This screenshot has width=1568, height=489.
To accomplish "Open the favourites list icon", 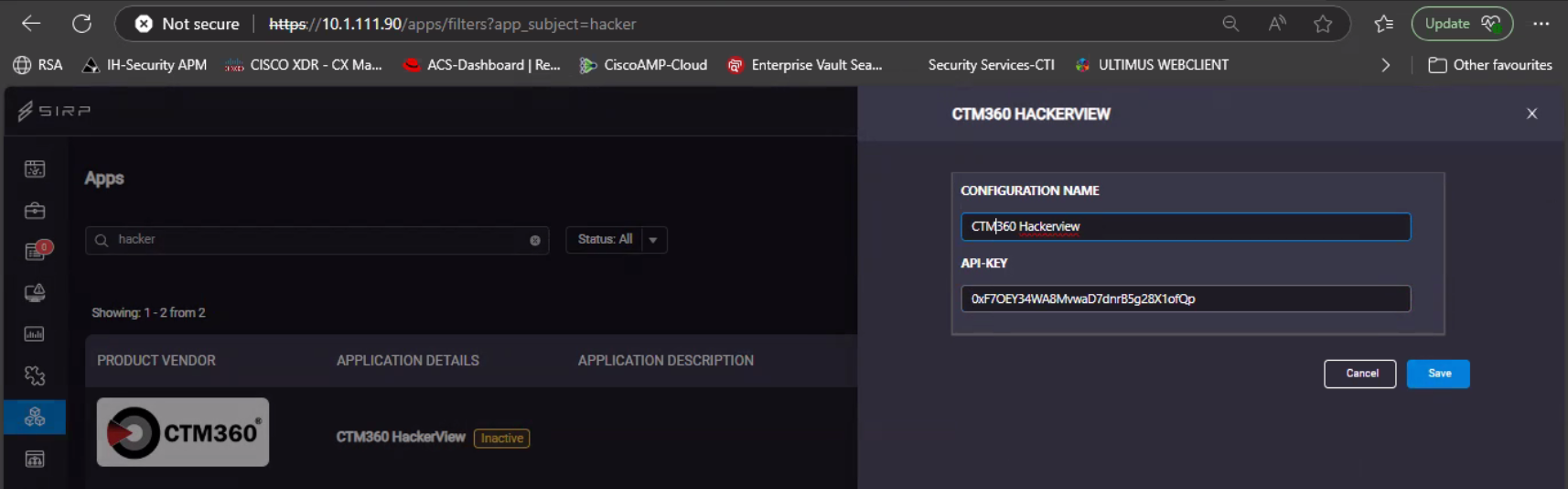I will point(1383,24).
